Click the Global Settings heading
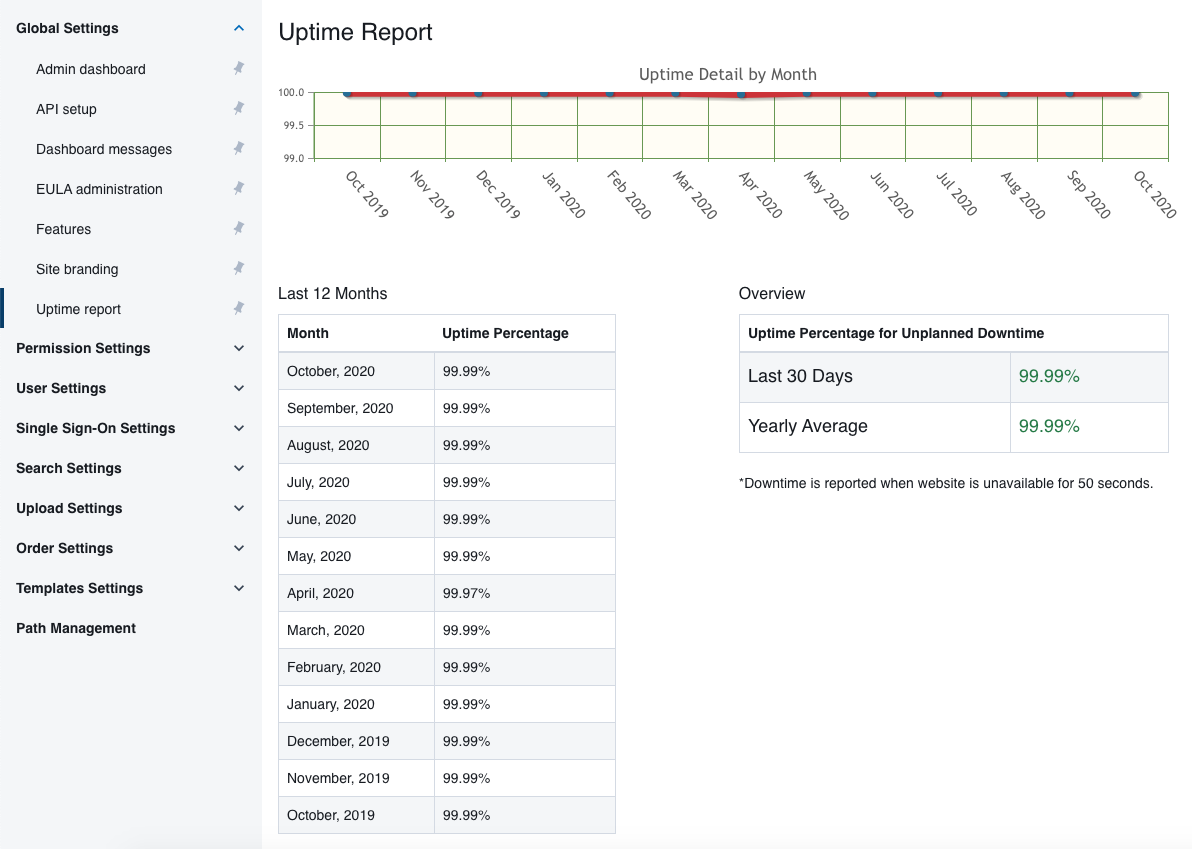The height and width of the screenshot is (849, 1192). pyautogui.click(x=67, y=28)
